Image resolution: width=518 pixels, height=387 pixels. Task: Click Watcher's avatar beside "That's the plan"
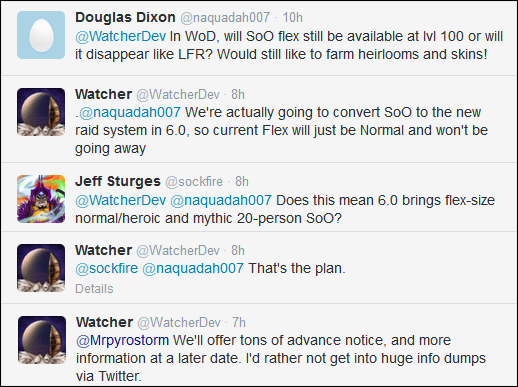pyautogui.click(x=41, y=268)
